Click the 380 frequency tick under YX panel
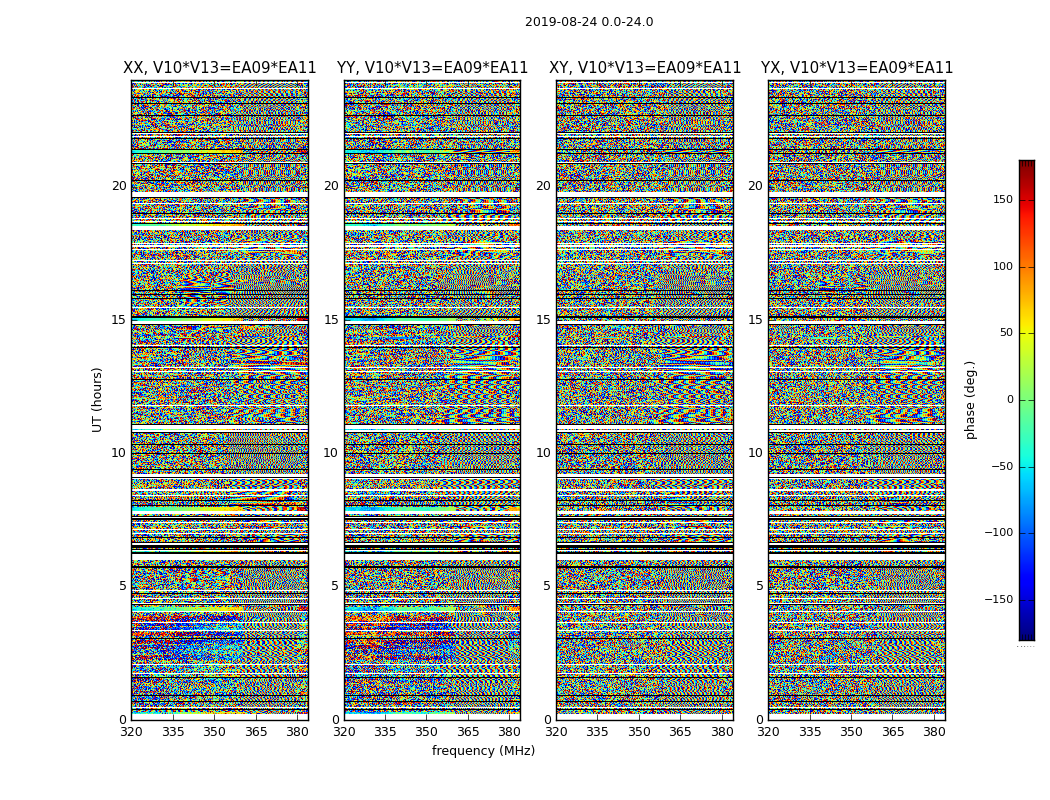Image resolution: width=1050 pixels, height=800 pixels. pyautogui.click(x=933, y=732)
